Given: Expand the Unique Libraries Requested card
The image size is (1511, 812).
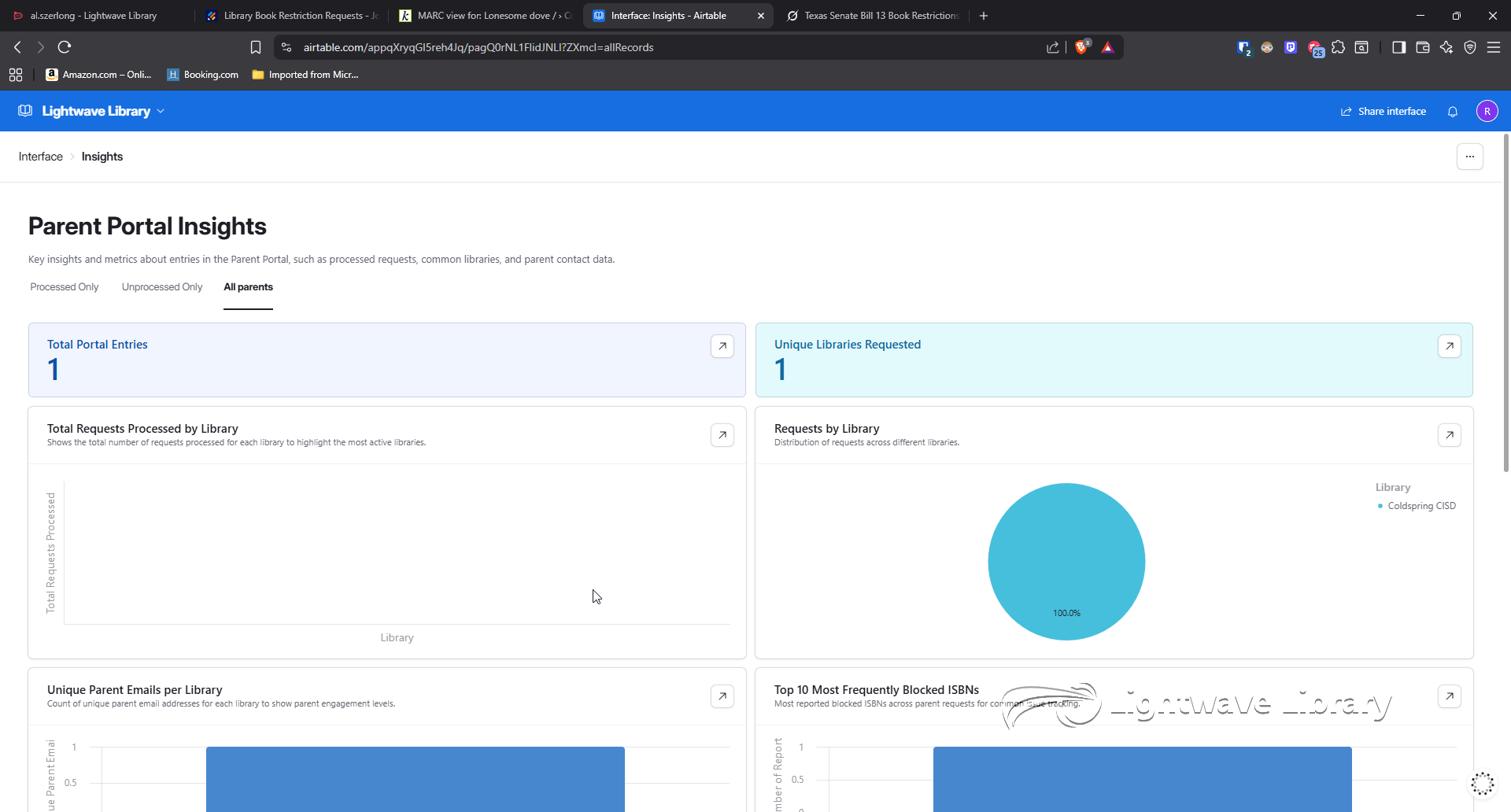Looking at the screenshot, I should click(x=1449, y=346).
